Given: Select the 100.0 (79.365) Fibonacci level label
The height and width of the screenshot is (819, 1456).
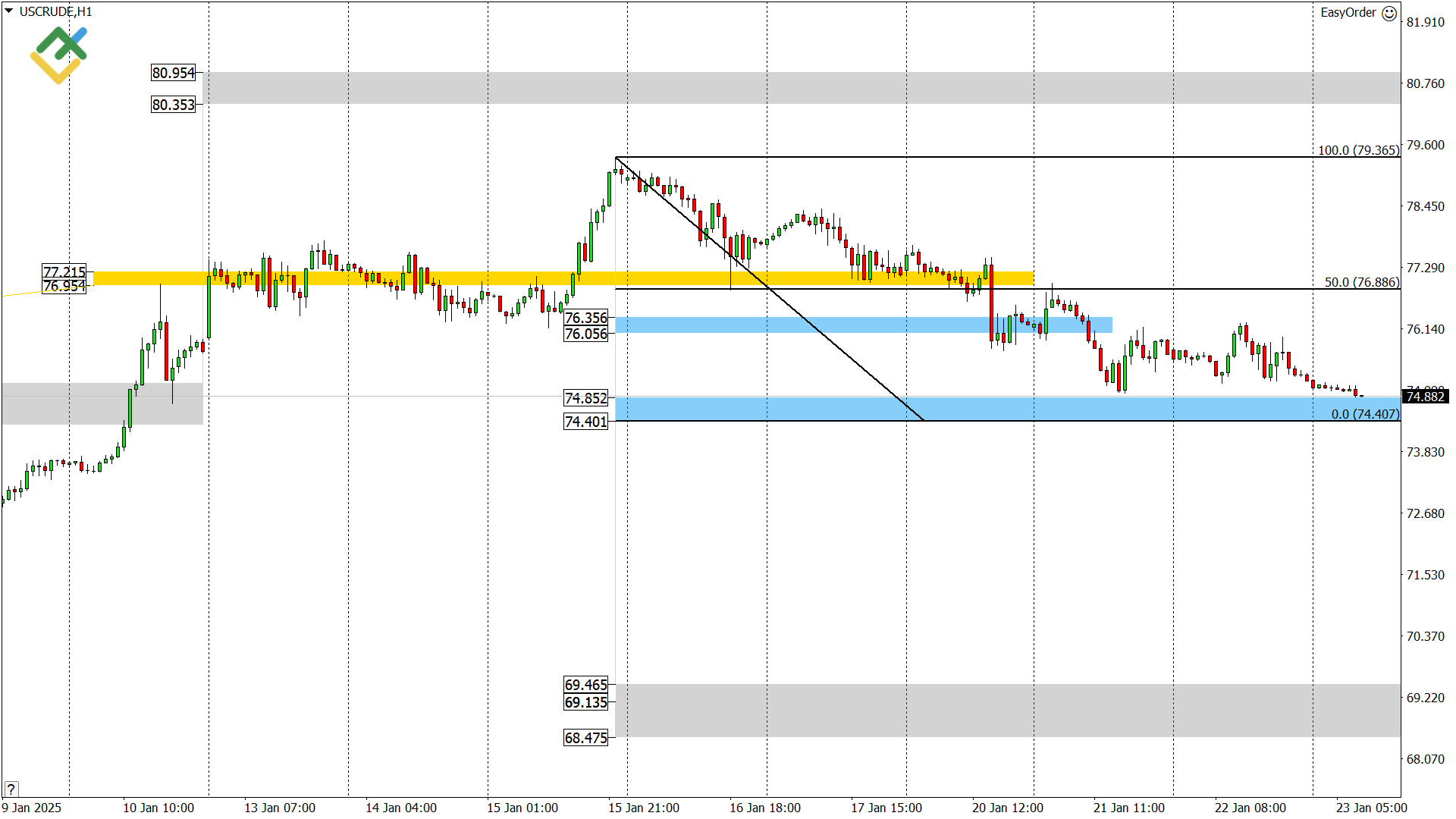Looking at the screenshot, I should 1357,150.
